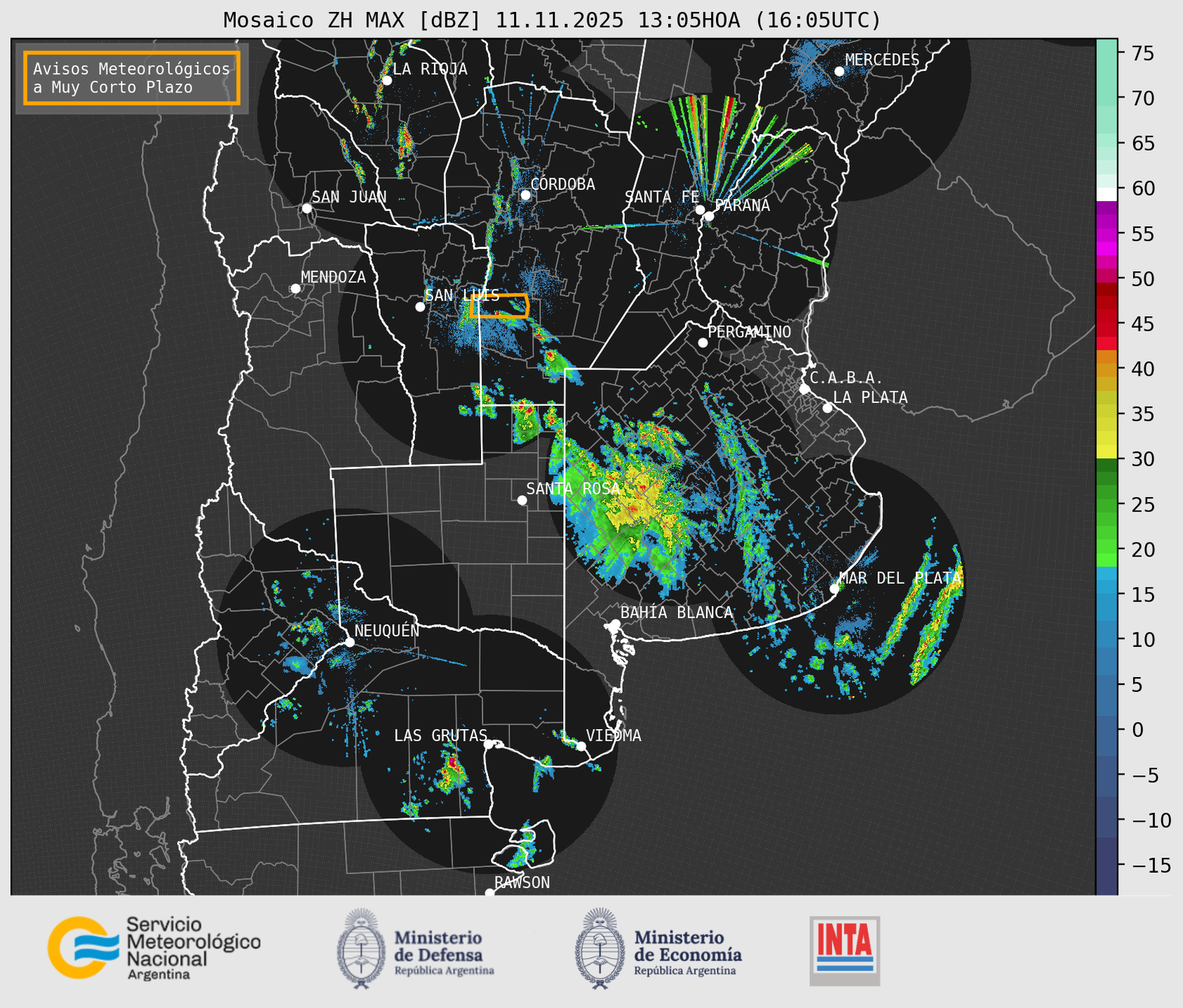This screenshot has width=1183, height=1008.
Task: Click the PERGAMINO city marker dot
Action: click(x=703, y=343)
